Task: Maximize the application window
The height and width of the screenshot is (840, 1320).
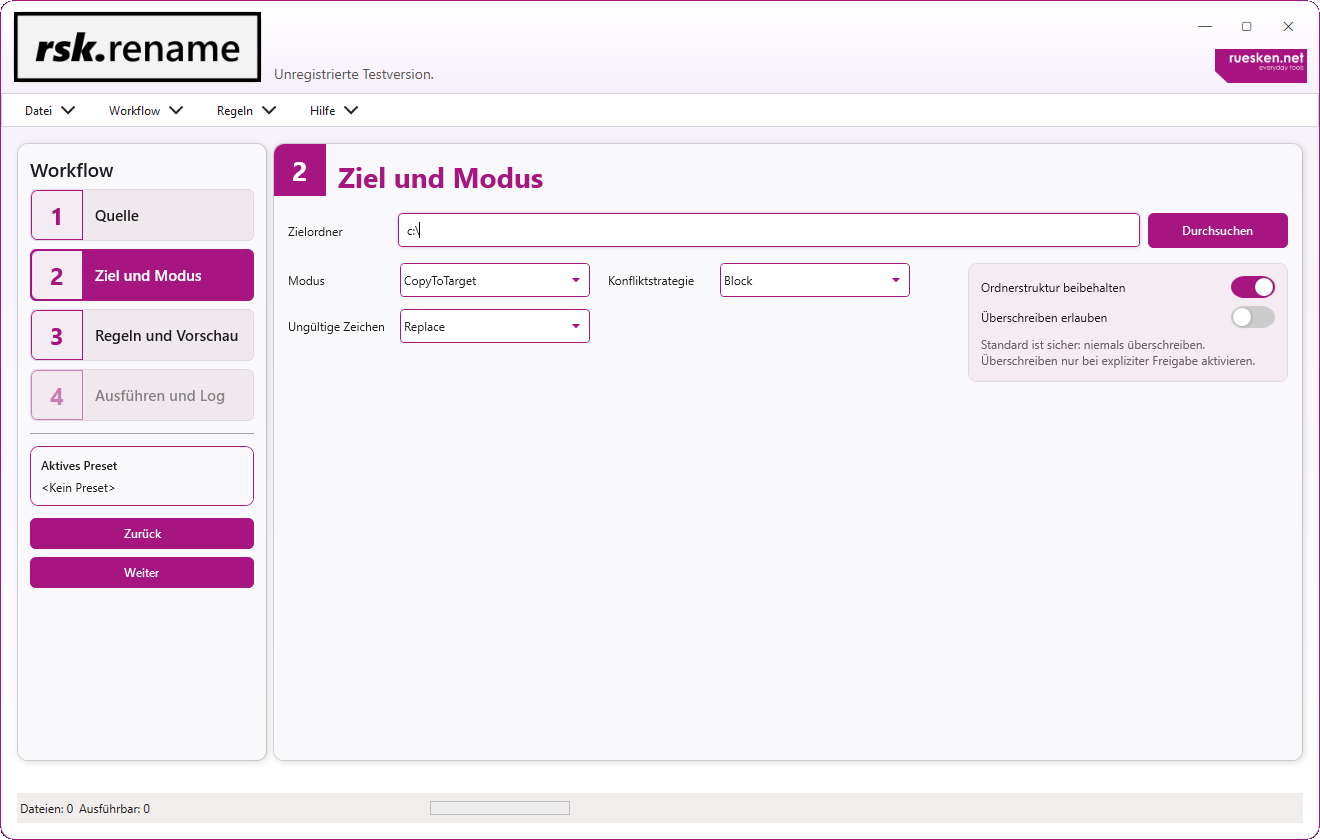Action: [x=1246, y=27]
